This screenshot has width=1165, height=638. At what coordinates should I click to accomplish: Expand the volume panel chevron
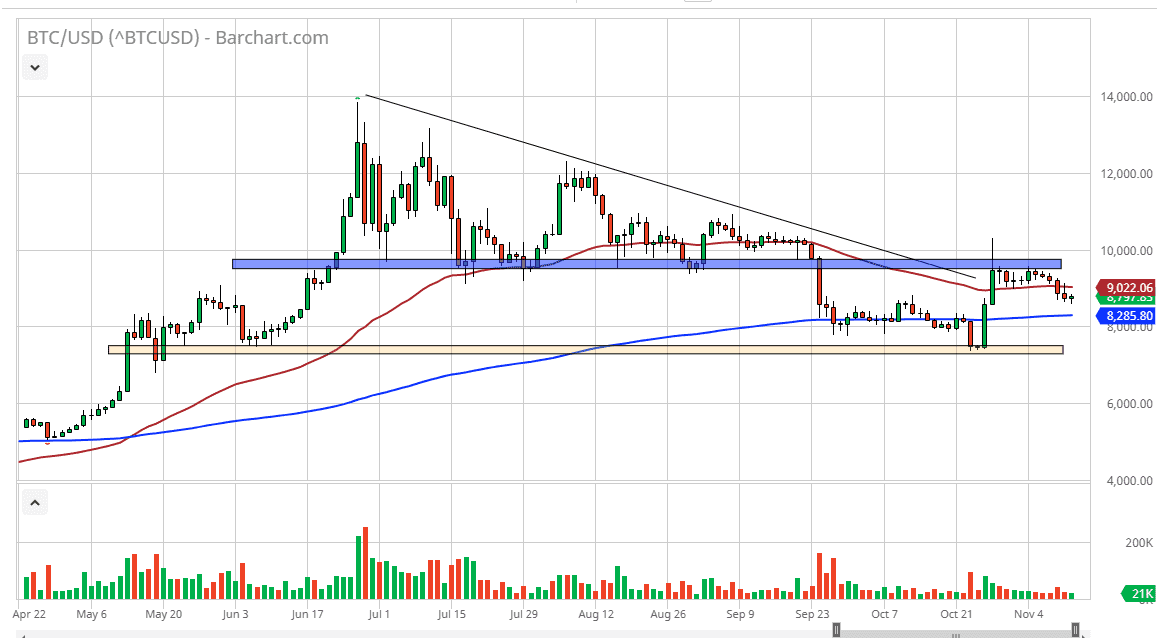(34, 501)
